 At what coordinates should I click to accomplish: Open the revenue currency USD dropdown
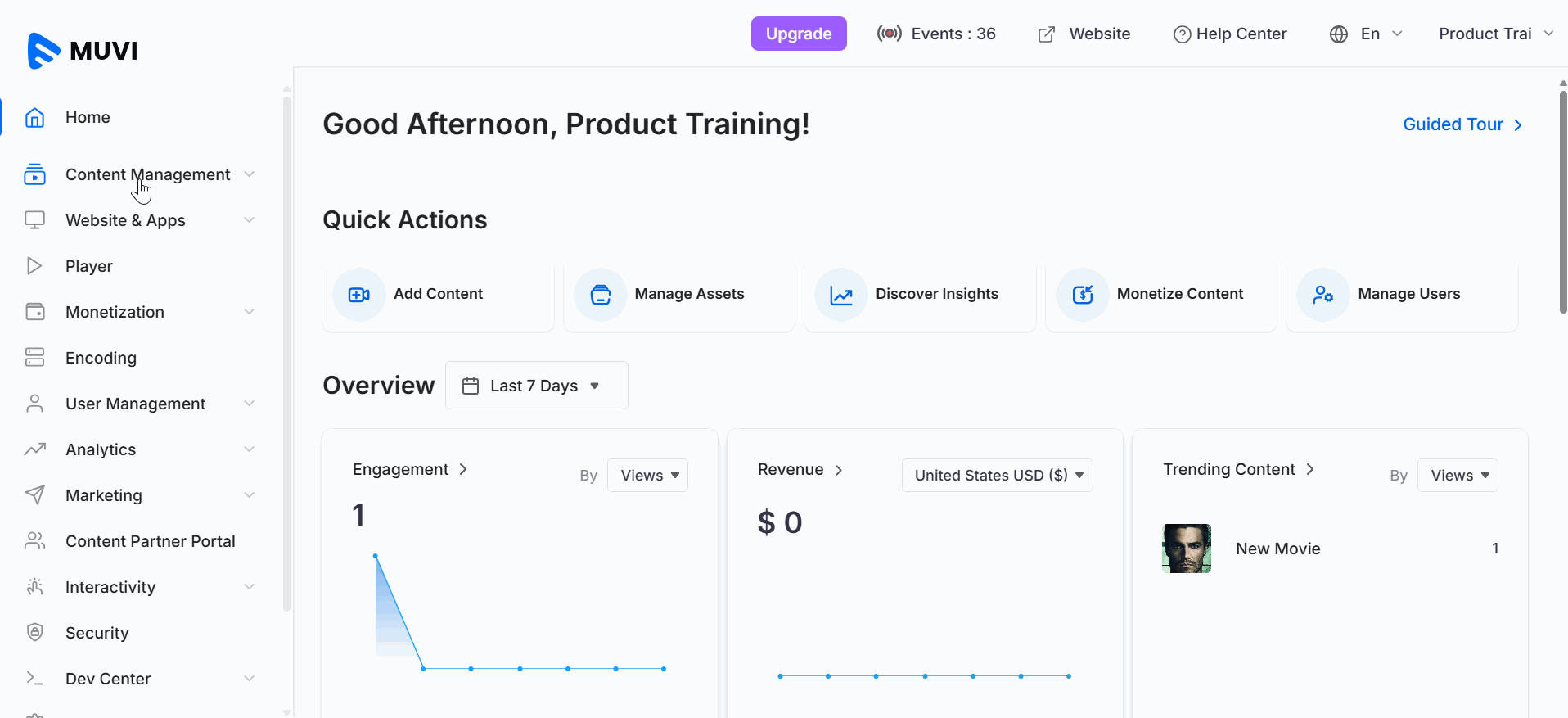(x=997, y=476)
